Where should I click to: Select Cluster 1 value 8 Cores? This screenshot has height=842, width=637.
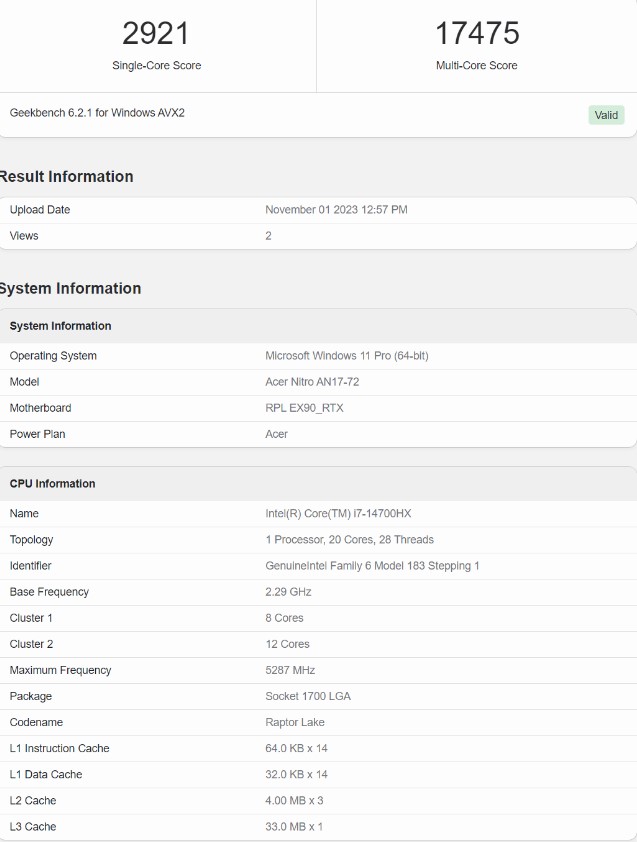[x=284, y=618]
